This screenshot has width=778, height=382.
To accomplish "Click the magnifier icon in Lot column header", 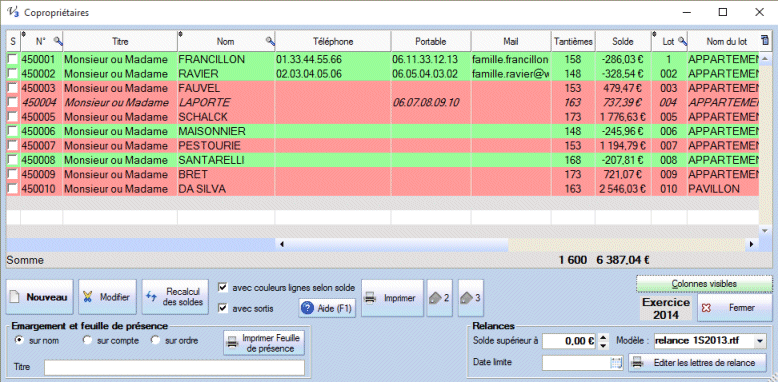I will pos(682,42).
